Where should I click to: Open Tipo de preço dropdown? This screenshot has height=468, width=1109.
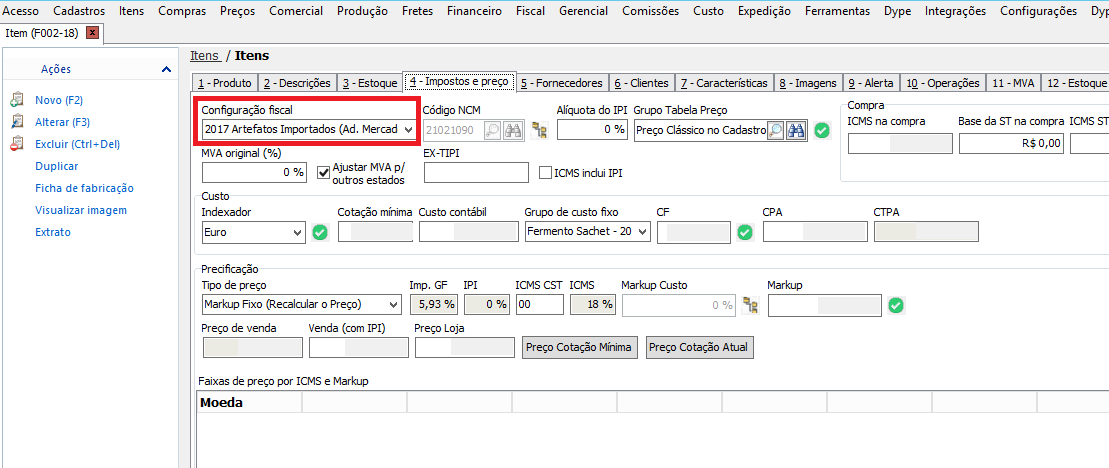point(393,305)
